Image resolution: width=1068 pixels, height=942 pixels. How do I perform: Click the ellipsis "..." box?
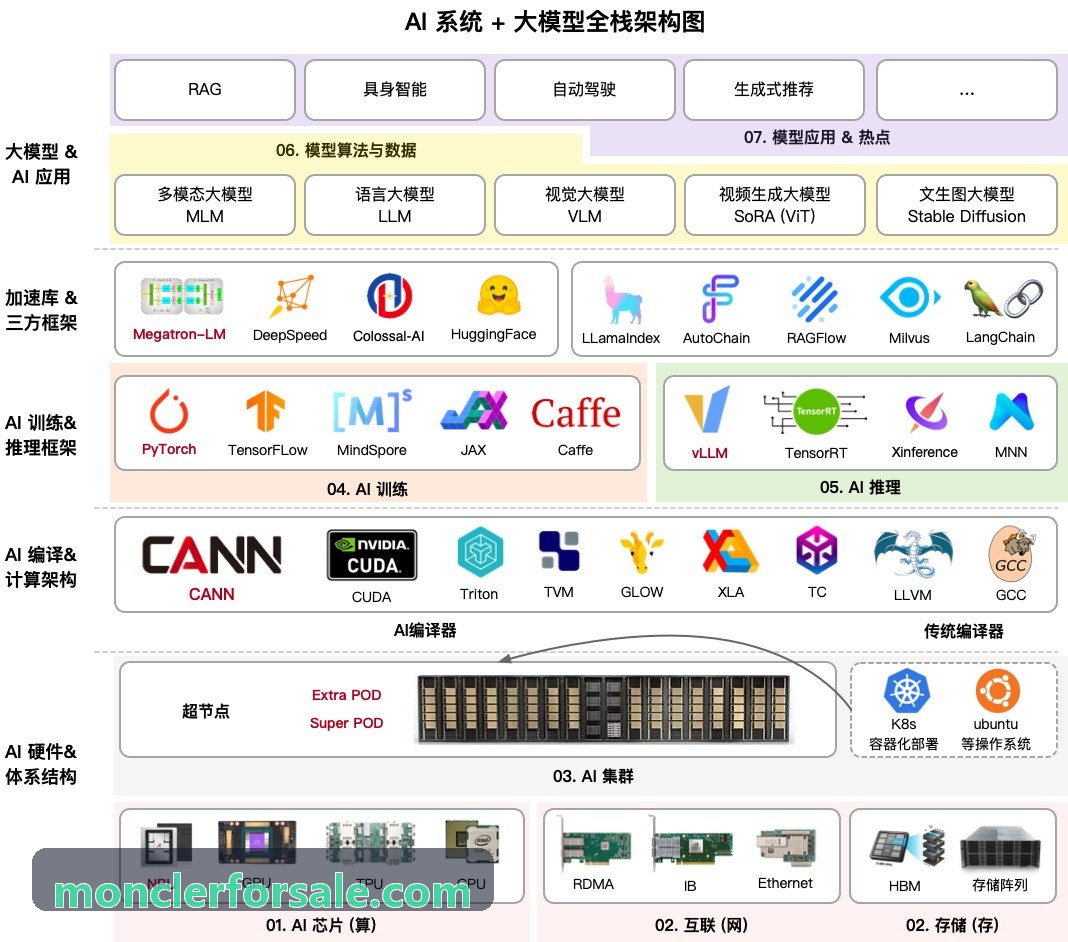pyautogui.click(x=967, y=89)
